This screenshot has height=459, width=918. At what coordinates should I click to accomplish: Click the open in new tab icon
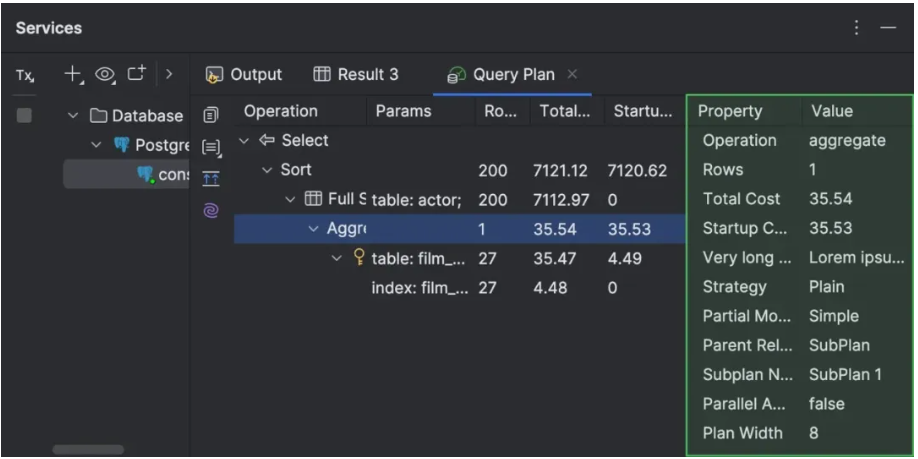(x=134, y=74)
